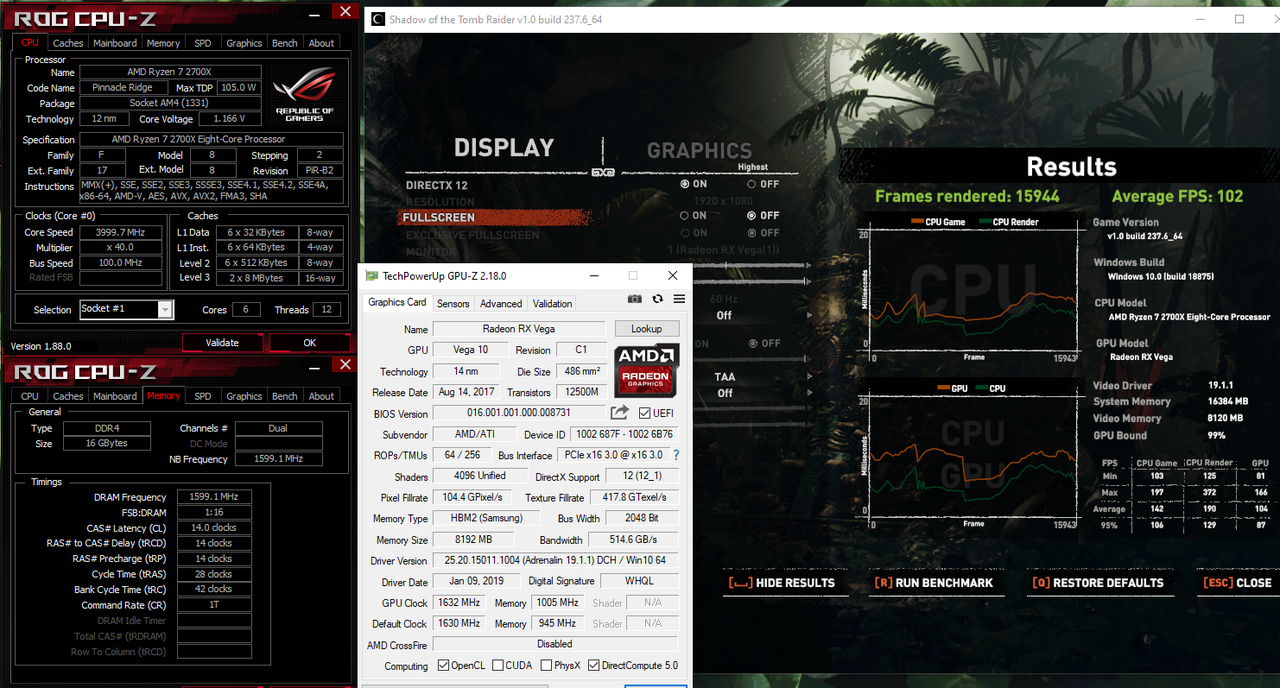Click the BIOS export arrow icon in GPU-Z
1280x688 pixels.
[x=620, y=412]
